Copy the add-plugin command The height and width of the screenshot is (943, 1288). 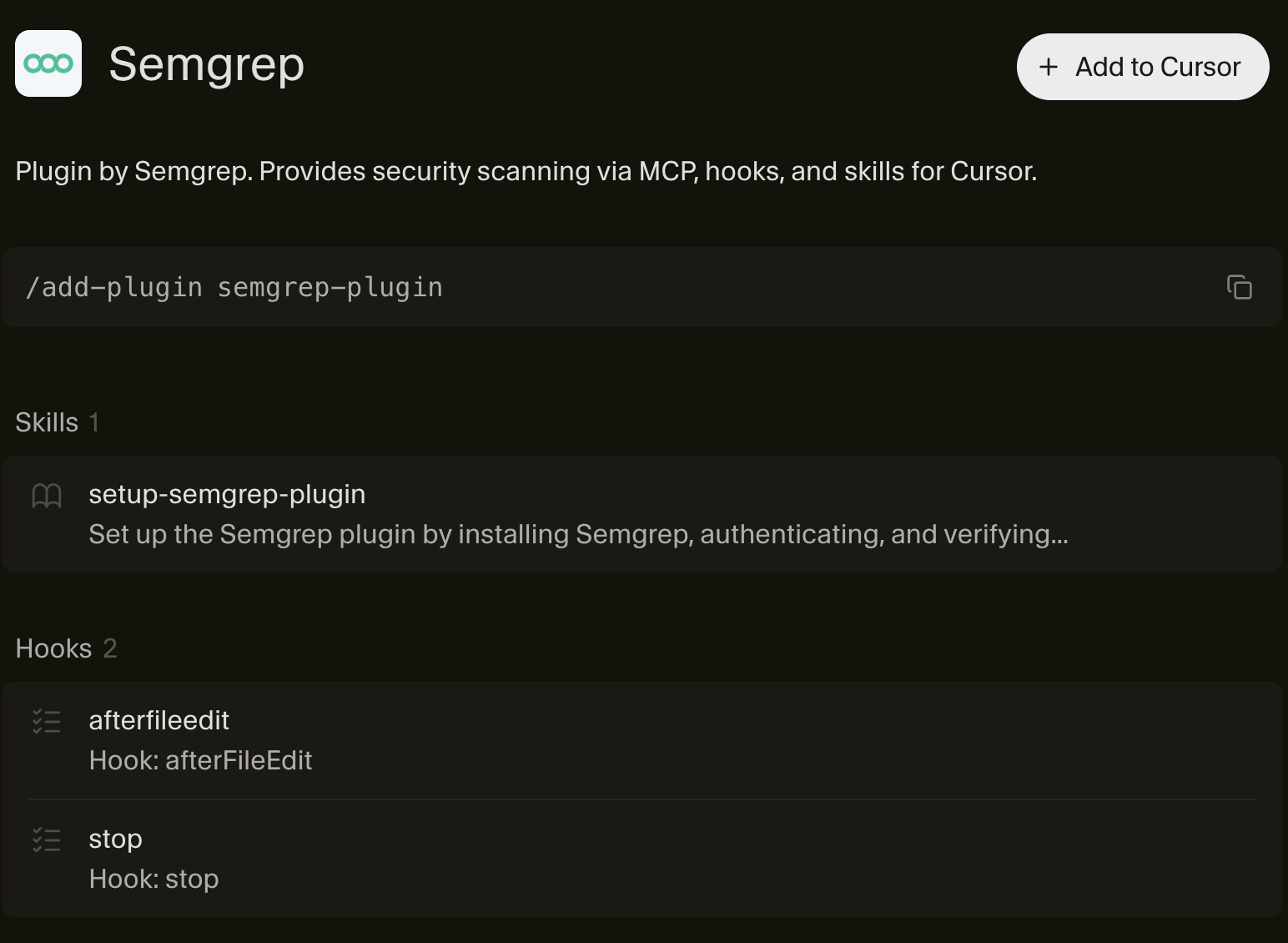click(1239, 287)
